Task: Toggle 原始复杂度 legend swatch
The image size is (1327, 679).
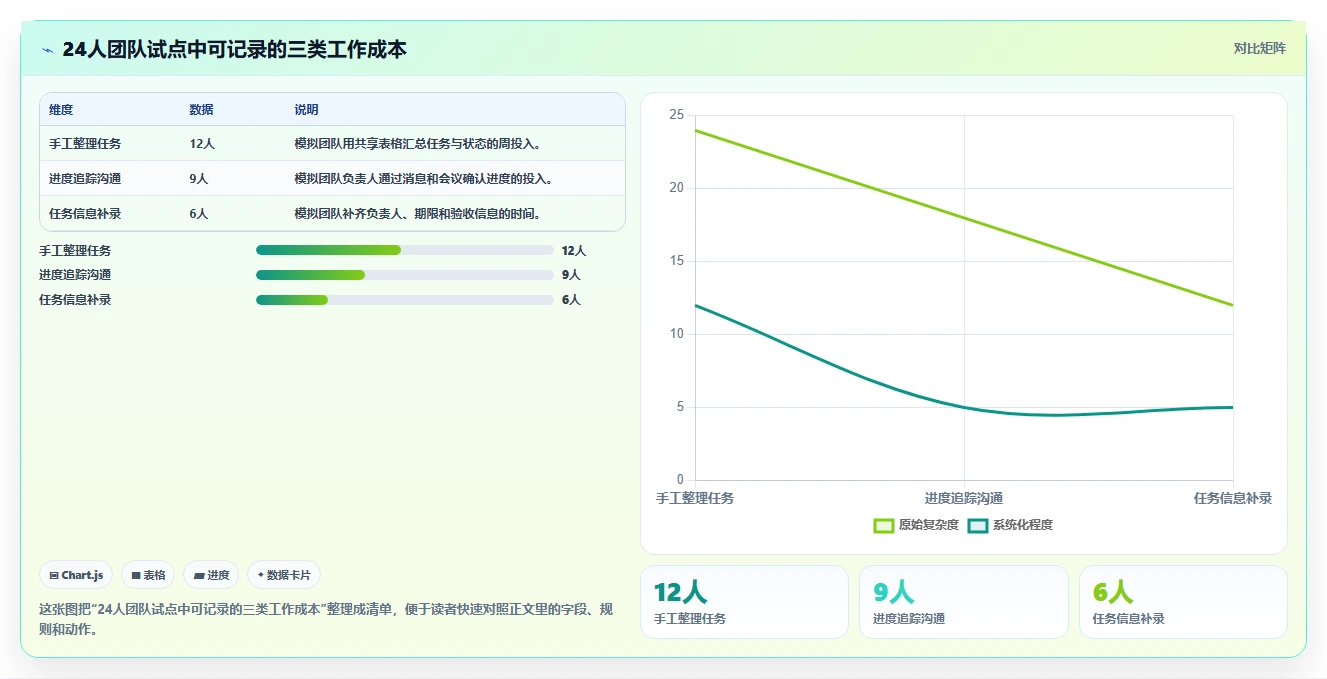Action: [884, 525]
